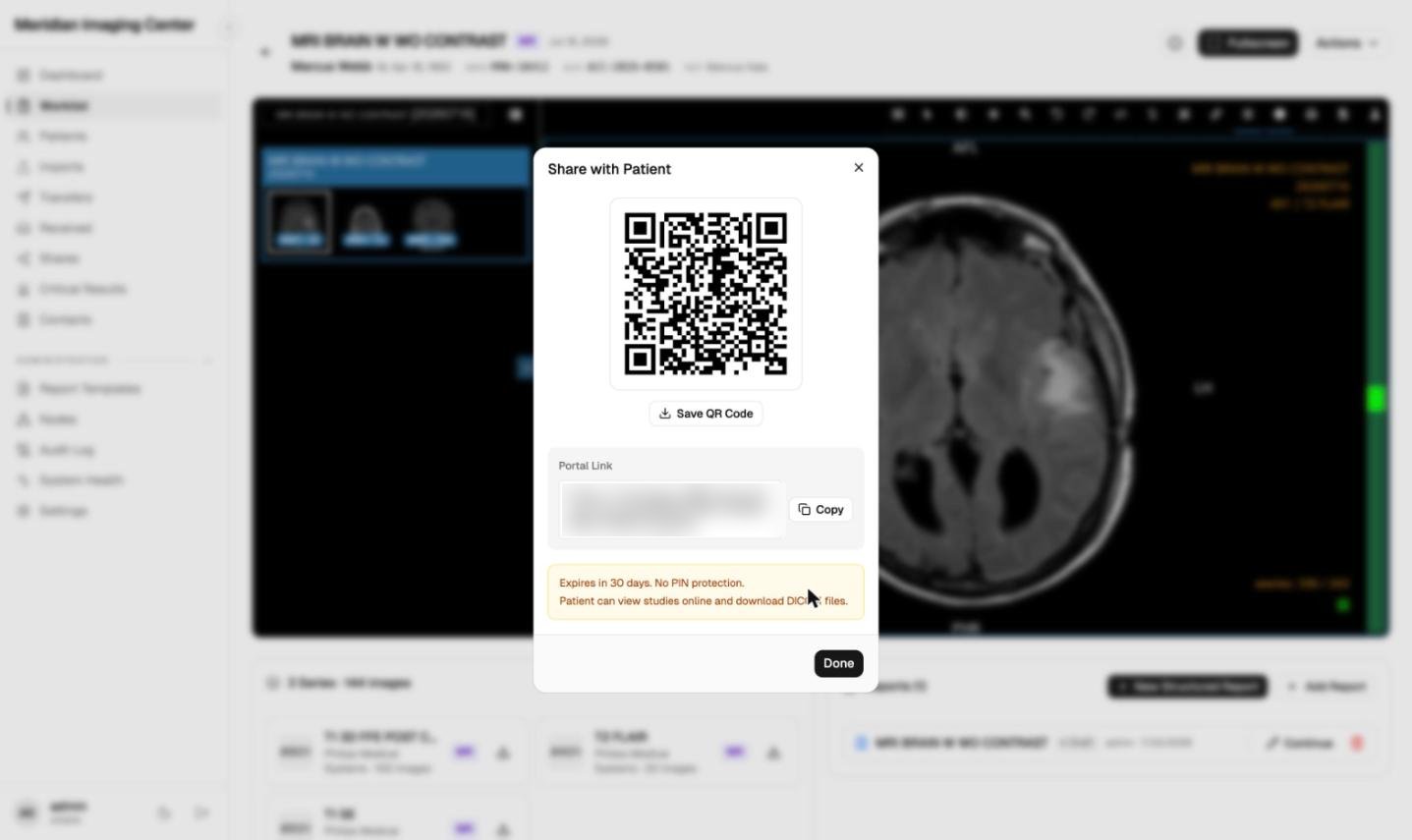Open Report Templates in the sidebar
Viewport: 1412px width, 840px height.
click(89, 389)
